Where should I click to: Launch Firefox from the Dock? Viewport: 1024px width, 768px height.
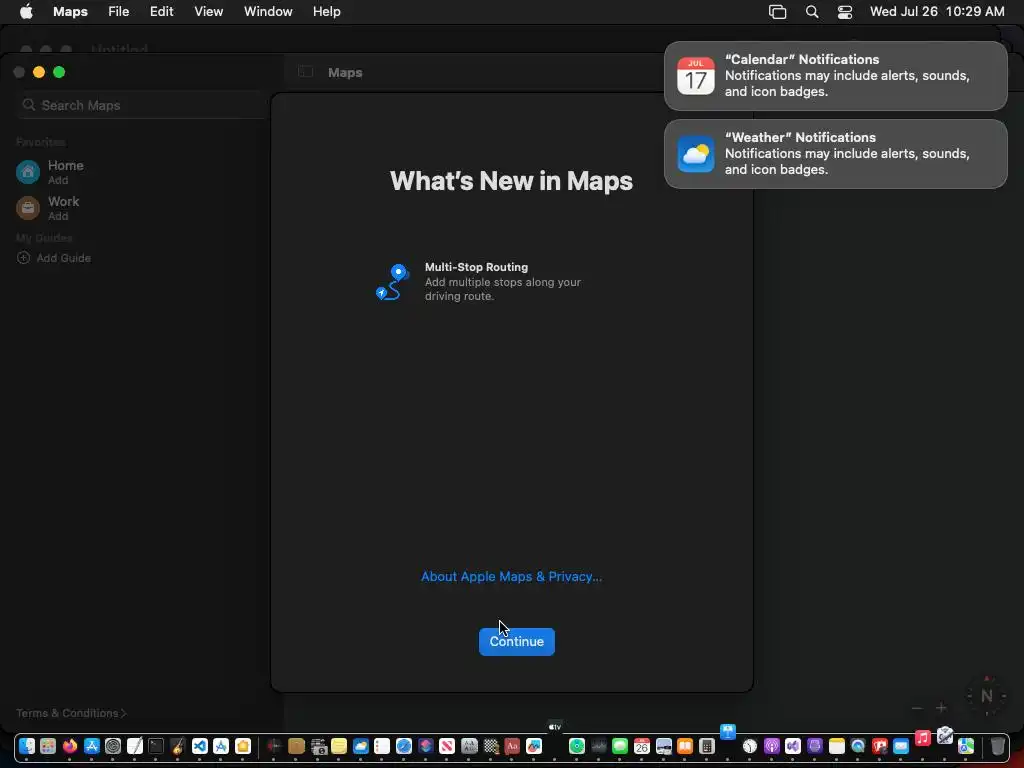pos(70,746)
